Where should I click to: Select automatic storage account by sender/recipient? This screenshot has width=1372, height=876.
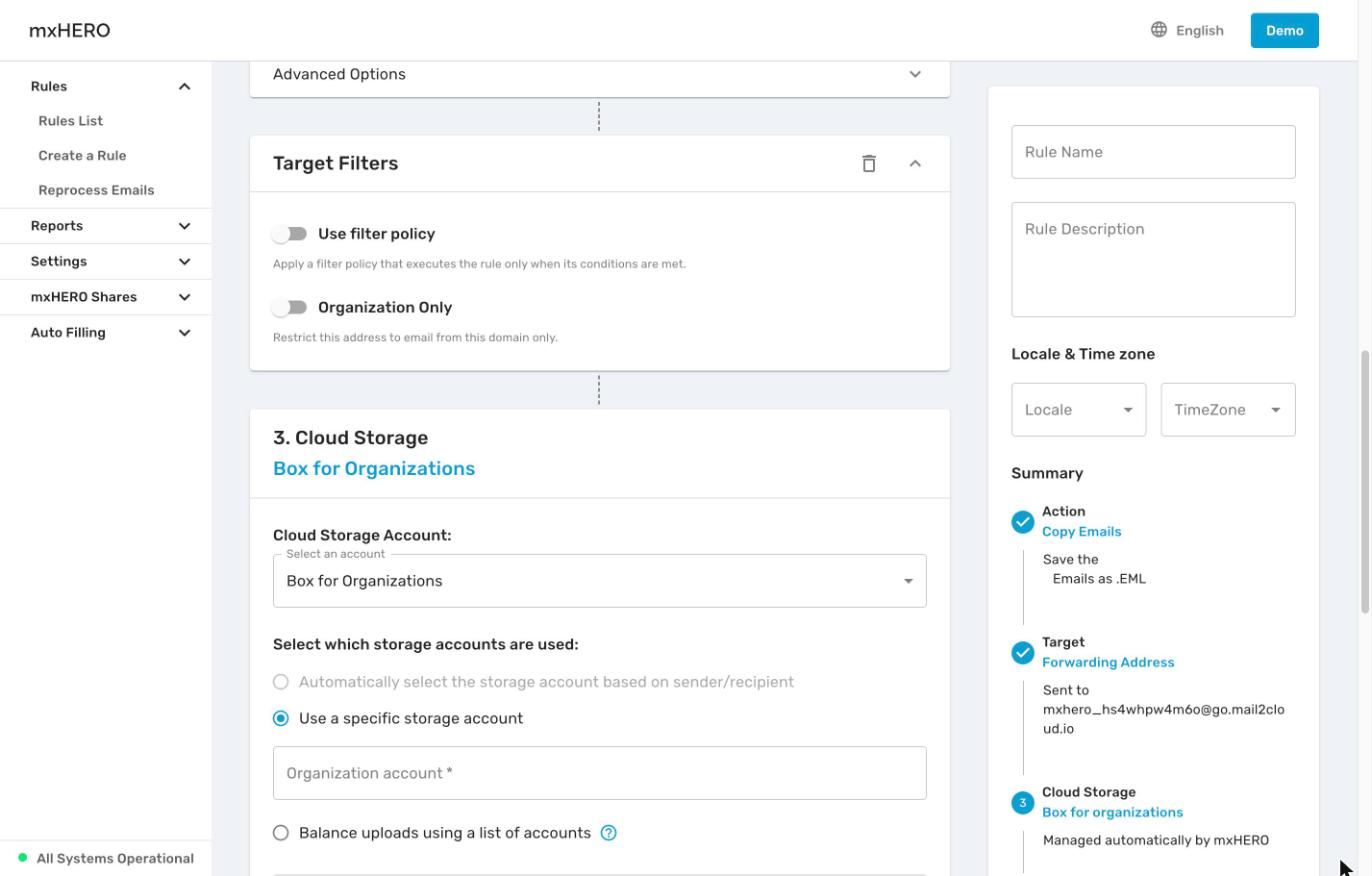pyautogui.click(x=281, y=682)
